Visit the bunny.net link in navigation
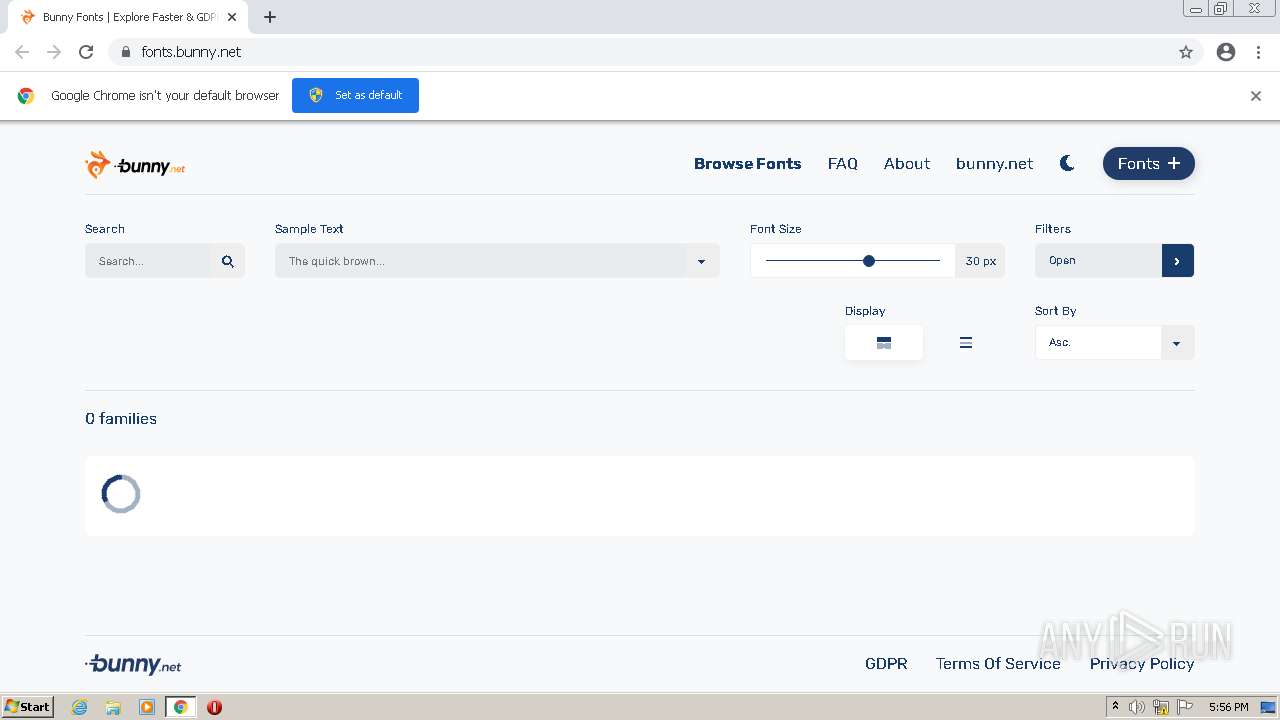Viewport: 1280px width, 720px height. pyautogui.click(x=994, y=163)
